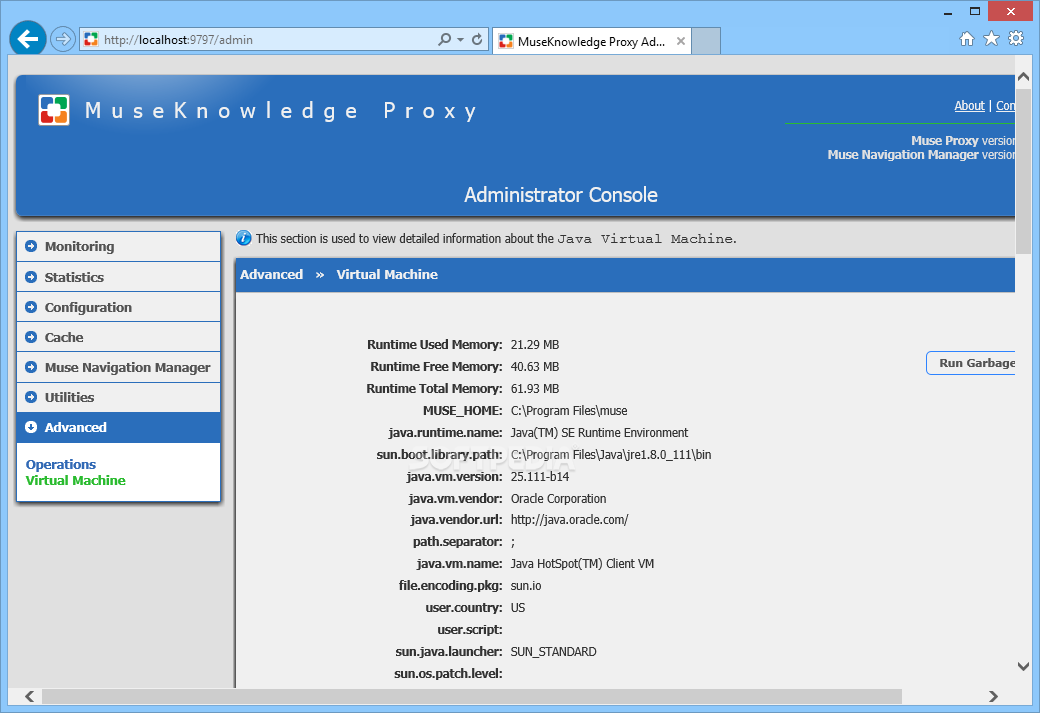Click the browser Home icon
This screenshot has width=1040, height=713.
(967, 39)
